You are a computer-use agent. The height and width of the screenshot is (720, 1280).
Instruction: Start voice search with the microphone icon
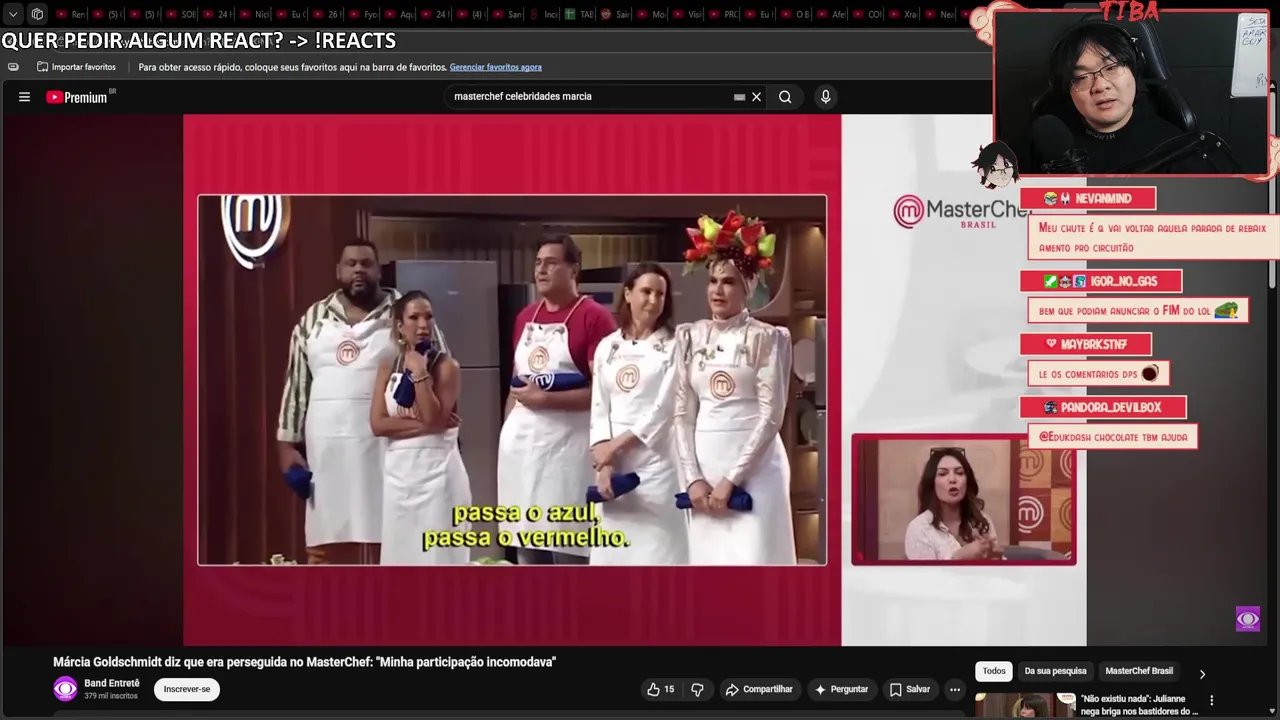point(825,97)
